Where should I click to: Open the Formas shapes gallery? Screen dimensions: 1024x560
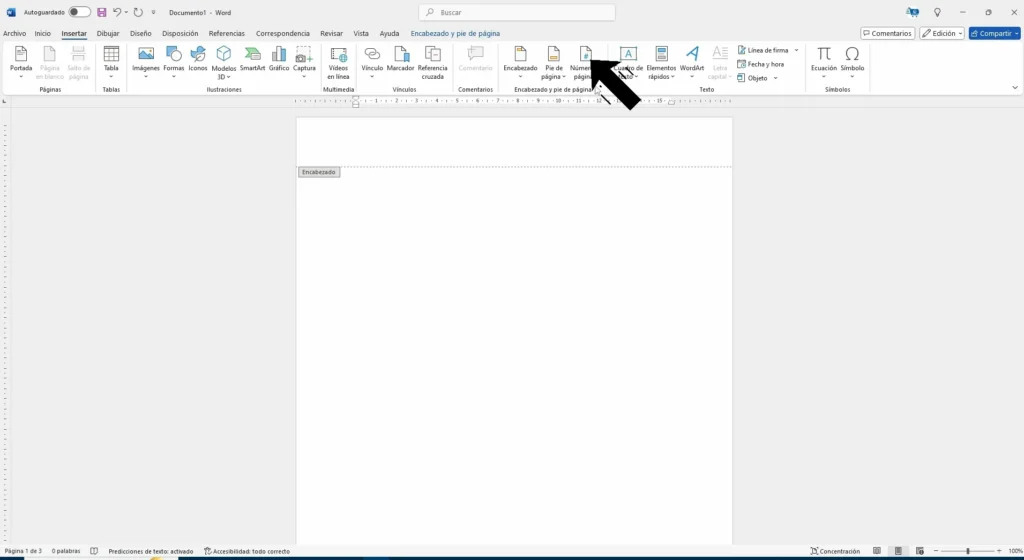click(174, 62)
